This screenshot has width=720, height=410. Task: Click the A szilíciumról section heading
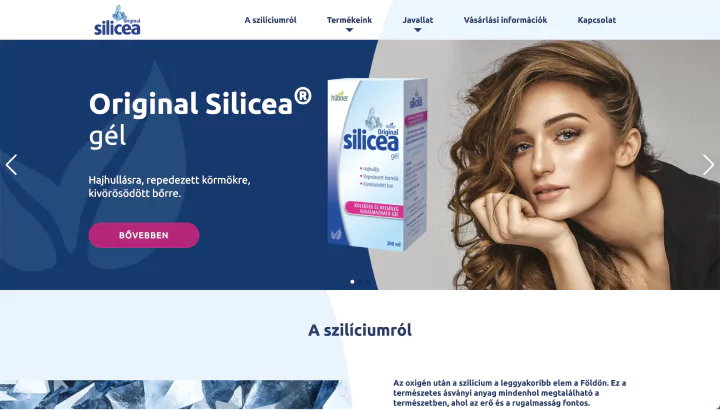(x=360, y=330)
